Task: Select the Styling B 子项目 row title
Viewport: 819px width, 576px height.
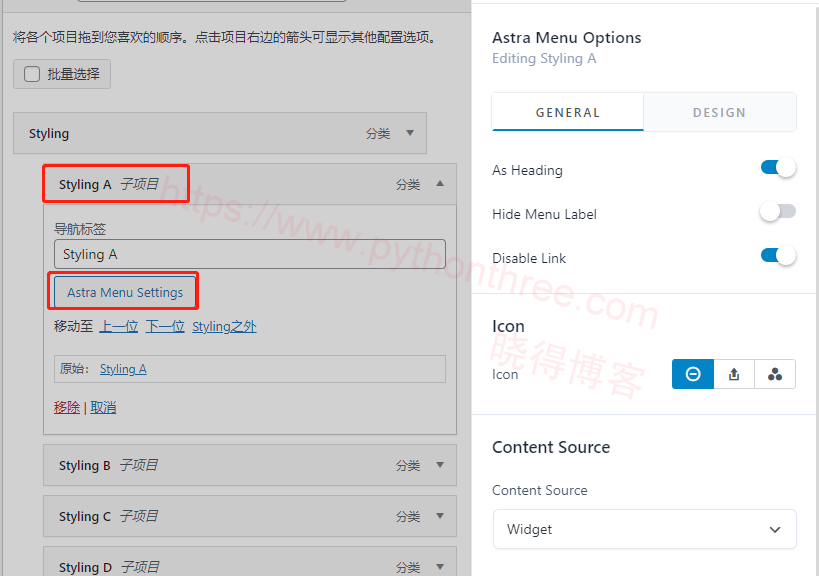Action: (x=108, y=465)
